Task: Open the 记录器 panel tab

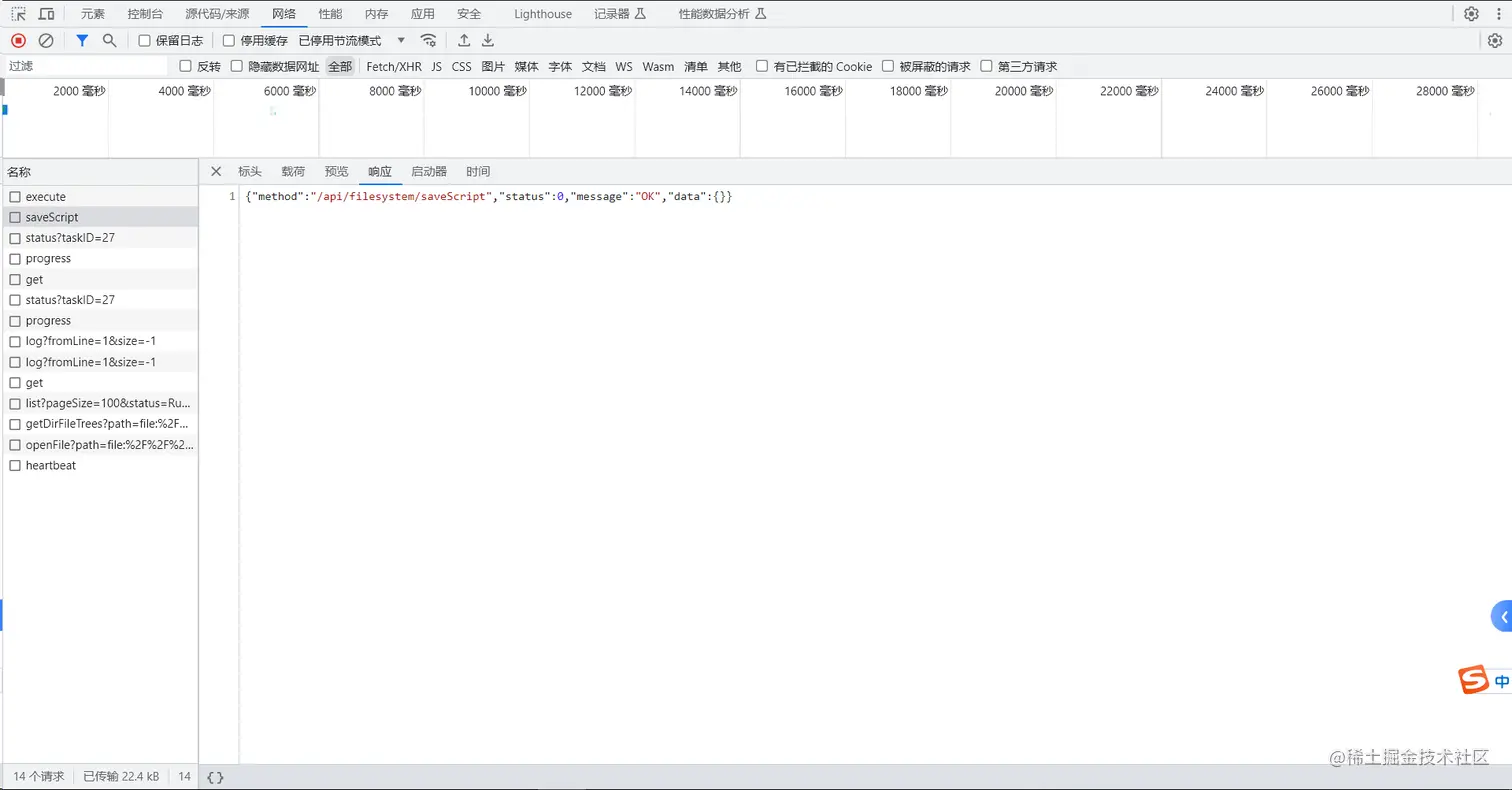Action: tap(620, 14)
